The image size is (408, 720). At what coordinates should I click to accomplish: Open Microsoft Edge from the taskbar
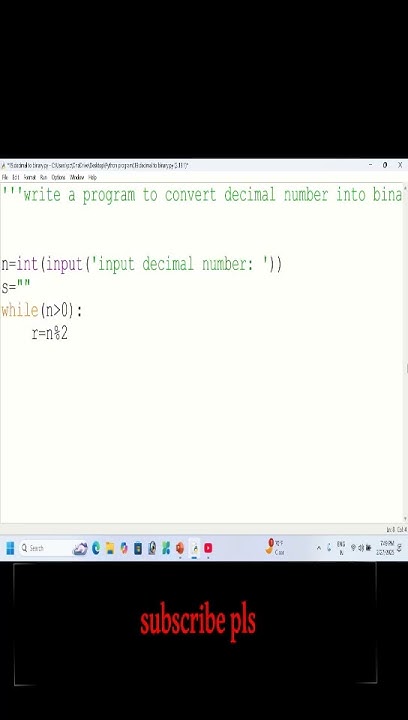click(x=96, y=548)
